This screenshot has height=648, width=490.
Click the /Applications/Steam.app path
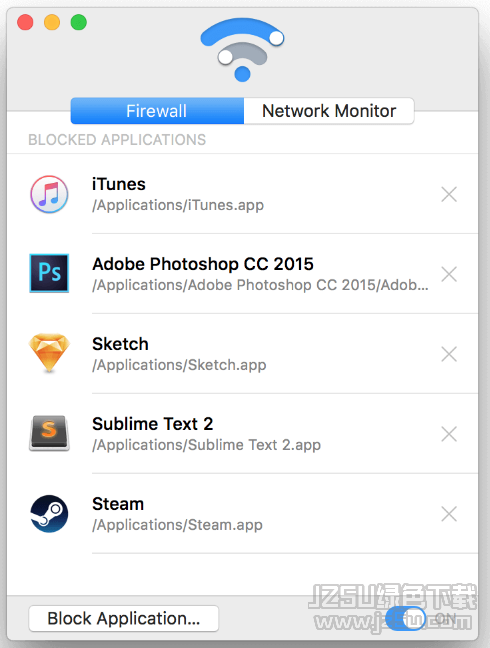point(177,525)
